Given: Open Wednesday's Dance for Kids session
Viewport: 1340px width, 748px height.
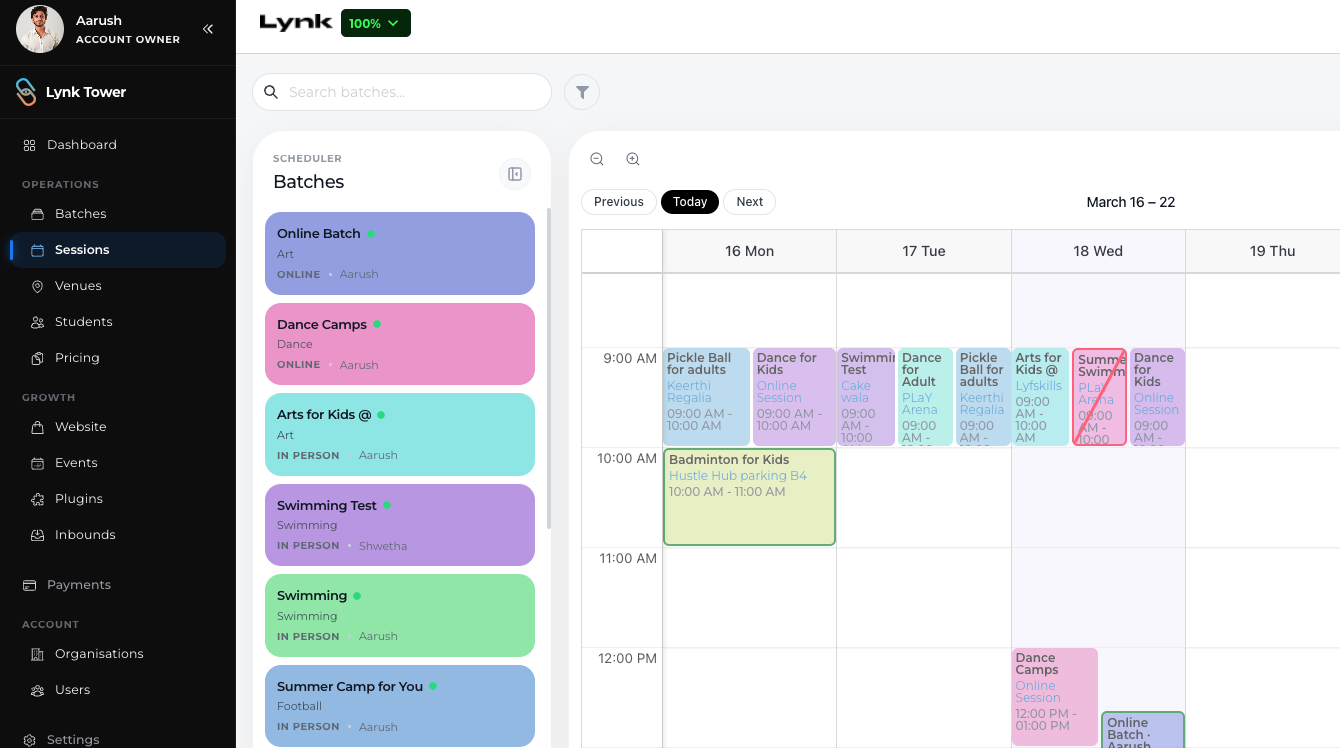Looking at the screenshot, I should [x=1157, y=397].
